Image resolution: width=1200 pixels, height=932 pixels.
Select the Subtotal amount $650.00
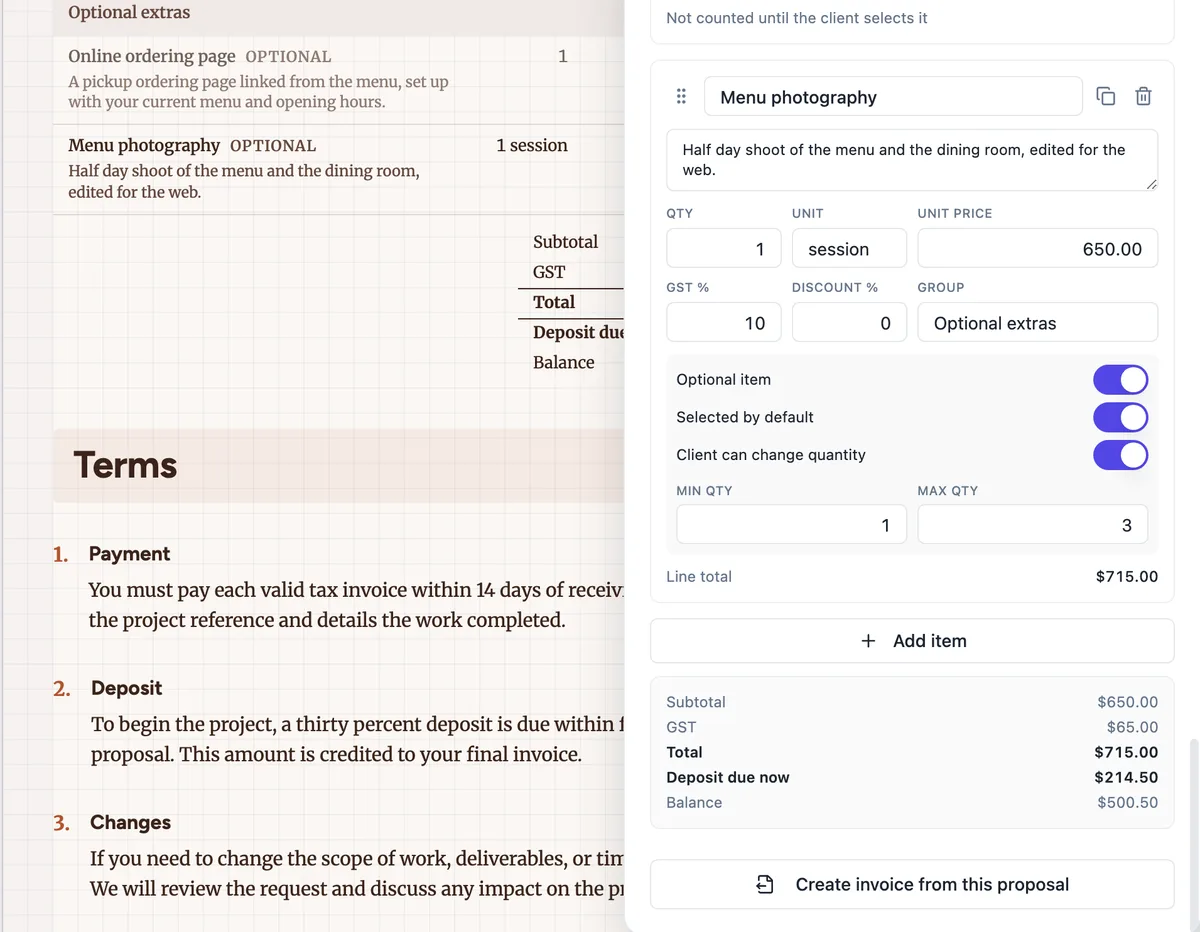pyautogui.click(x=1127, y=702)
